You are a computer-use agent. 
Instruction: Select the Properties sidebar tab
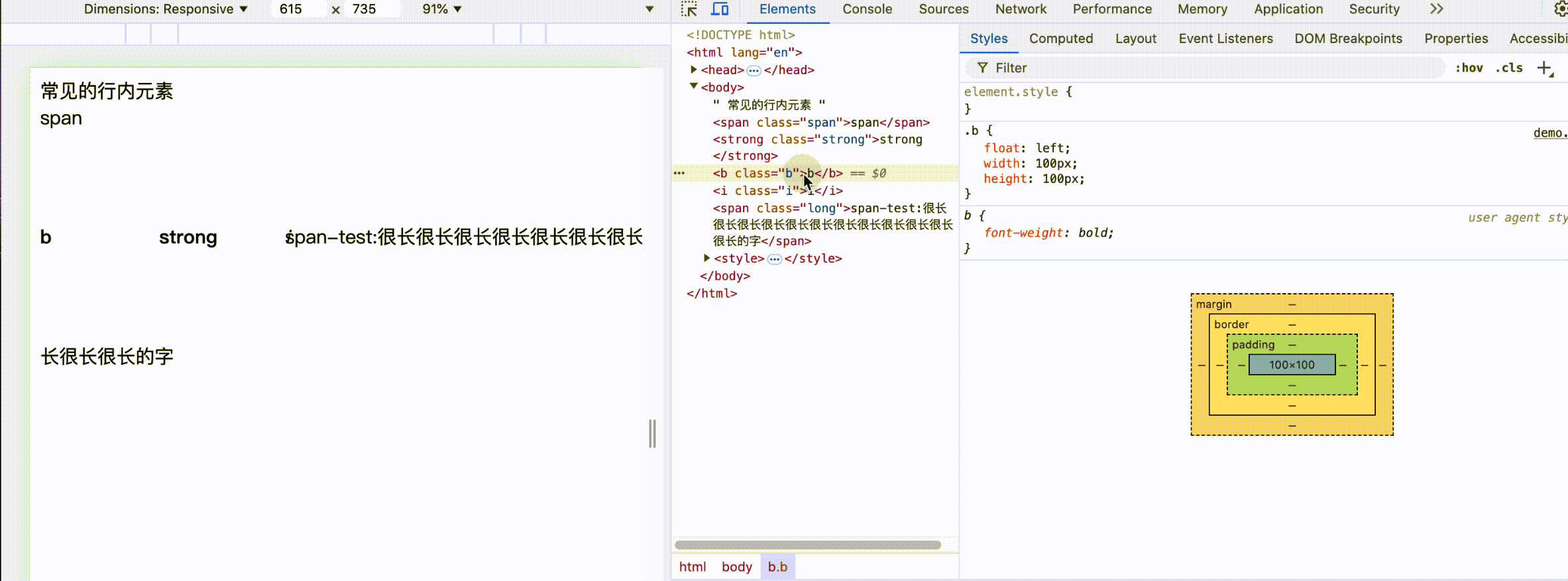pos(1456,38)
